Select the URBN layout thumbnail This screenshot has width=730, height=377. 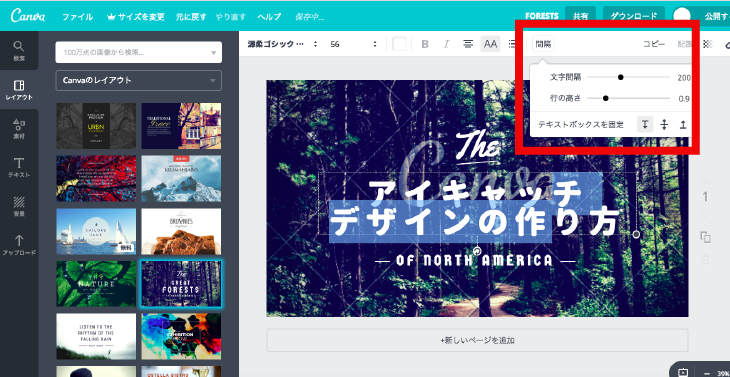[x=96, y=126]
